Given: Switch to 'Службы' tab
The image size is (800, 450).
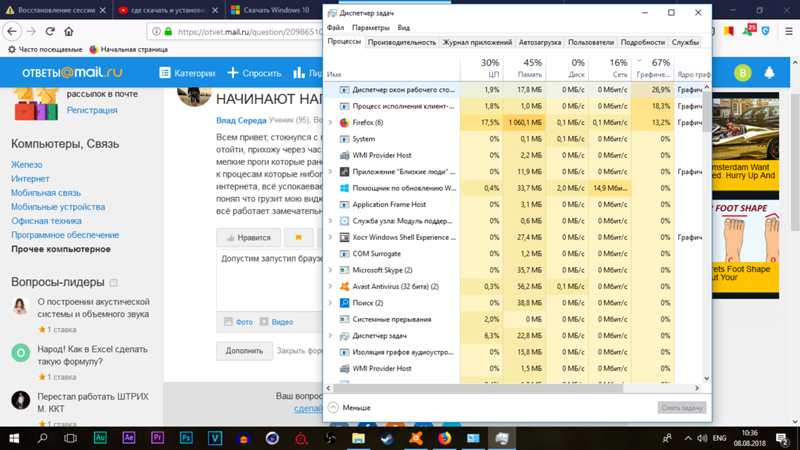Looking at the screenshot, I should pyautogui.click(x=685, y=42).
